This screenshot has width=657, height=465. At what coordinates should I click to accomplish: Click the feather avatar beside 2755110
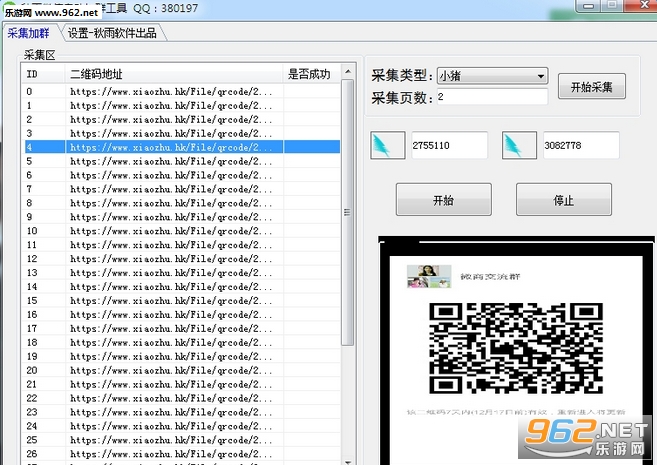(x=388, y=145)
